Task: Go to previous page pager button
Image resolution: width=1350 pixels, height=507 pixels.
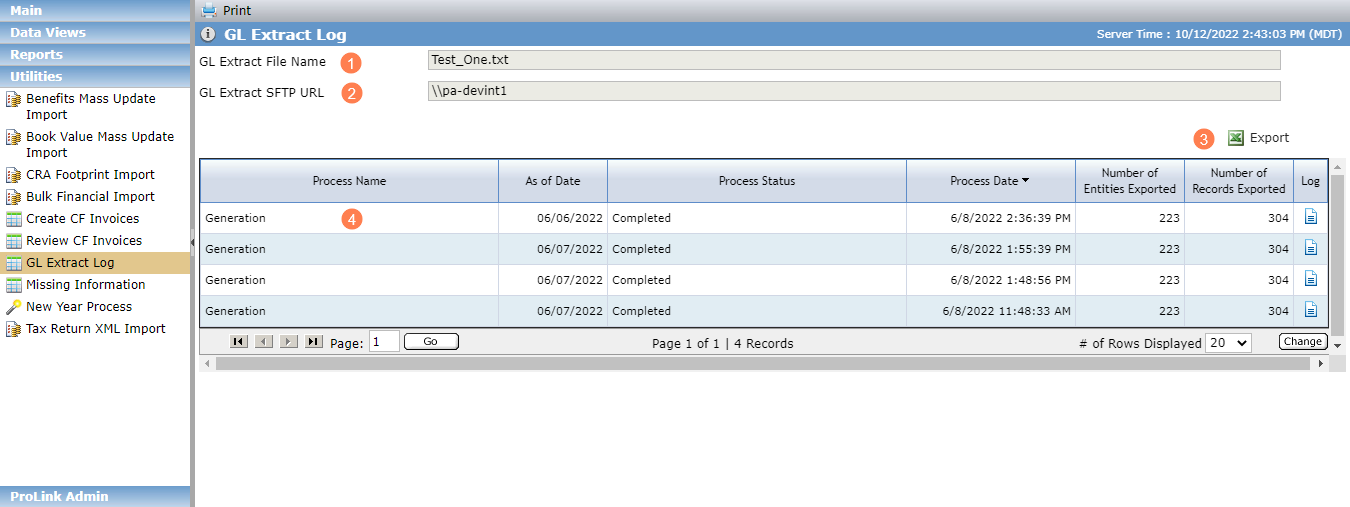Action: [x=264, y=342]
